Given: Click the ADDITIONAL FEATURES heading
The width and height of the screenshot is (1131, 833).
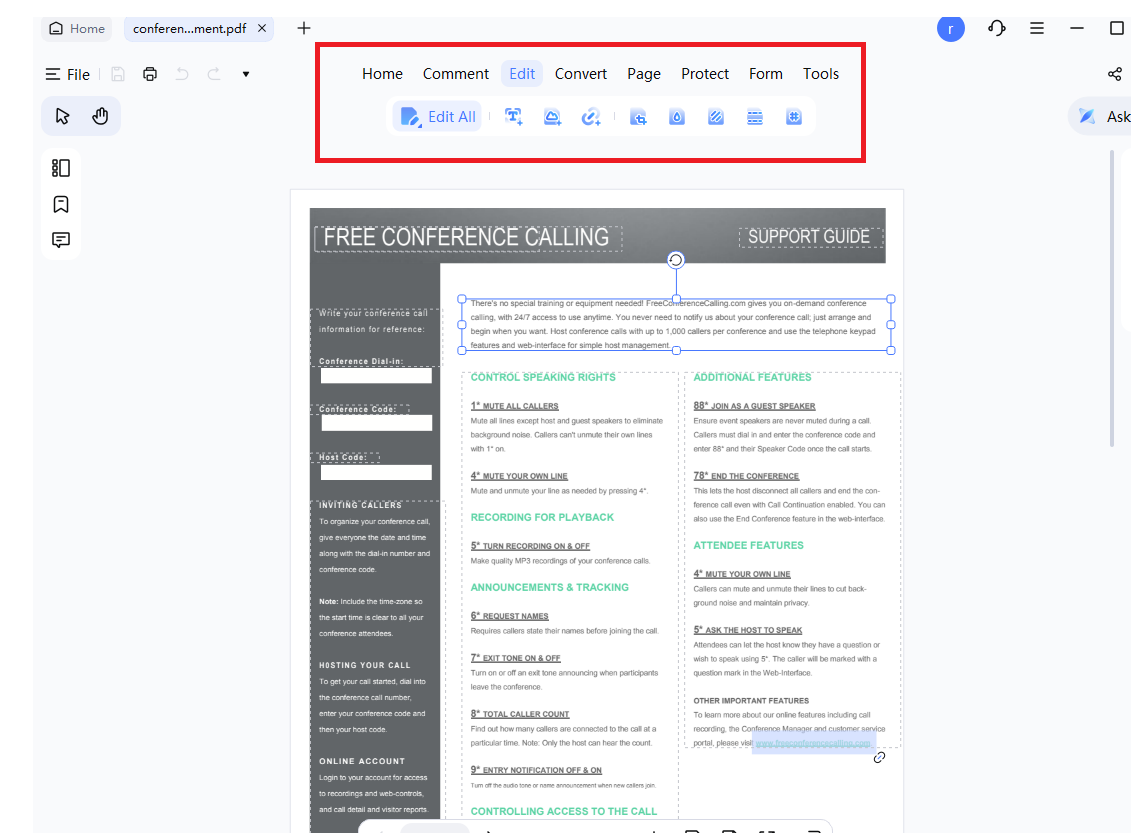Looking at the screenshot, I should [x=752, y=377].
